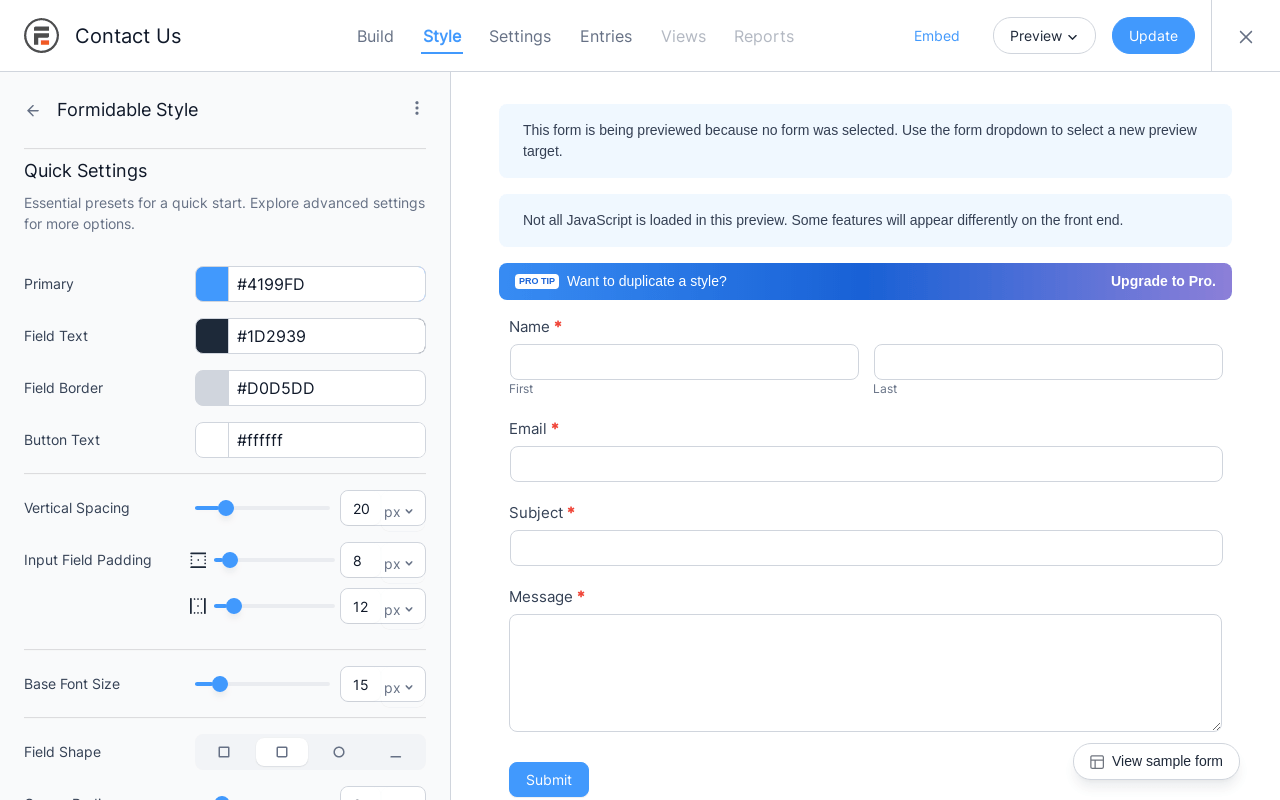Image resolution: width=1280 pixels, height=800 pixels.
Task: Open Base Font Size unit dropdown
Action: [x=399, y=688]
